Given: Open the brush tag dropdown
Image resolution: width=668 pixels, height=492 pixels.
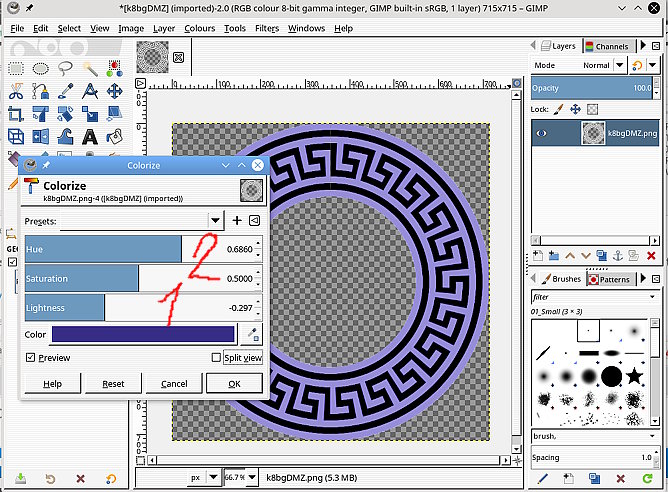Looking at the screenshot, I should pos(652,436).
